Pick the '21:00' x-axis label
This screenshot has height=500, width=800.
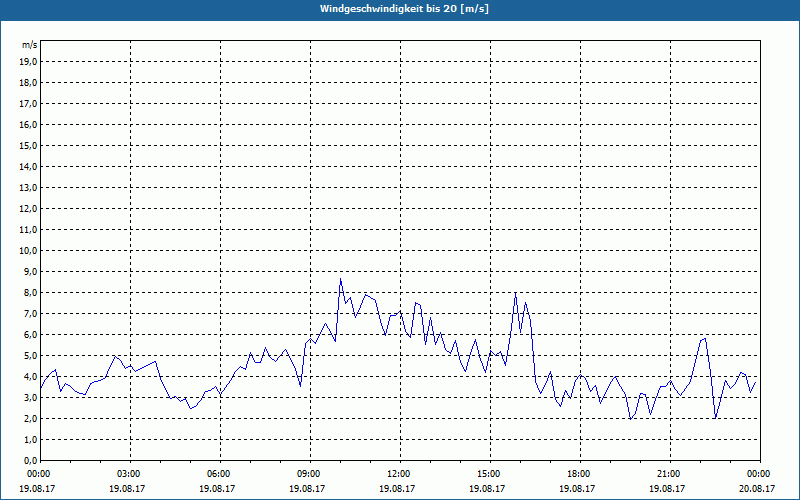click(670, 474)
